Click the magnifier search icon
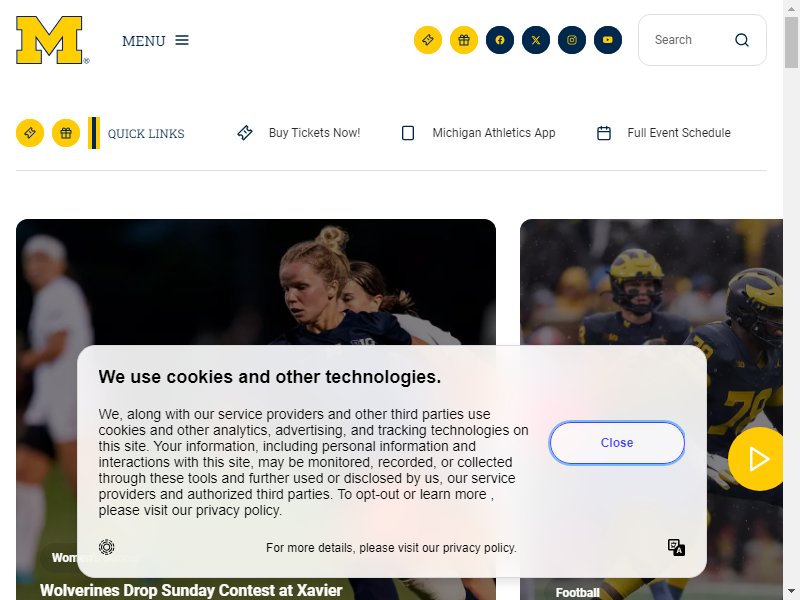This screenshot has height=600, width=800. (741, 40)
